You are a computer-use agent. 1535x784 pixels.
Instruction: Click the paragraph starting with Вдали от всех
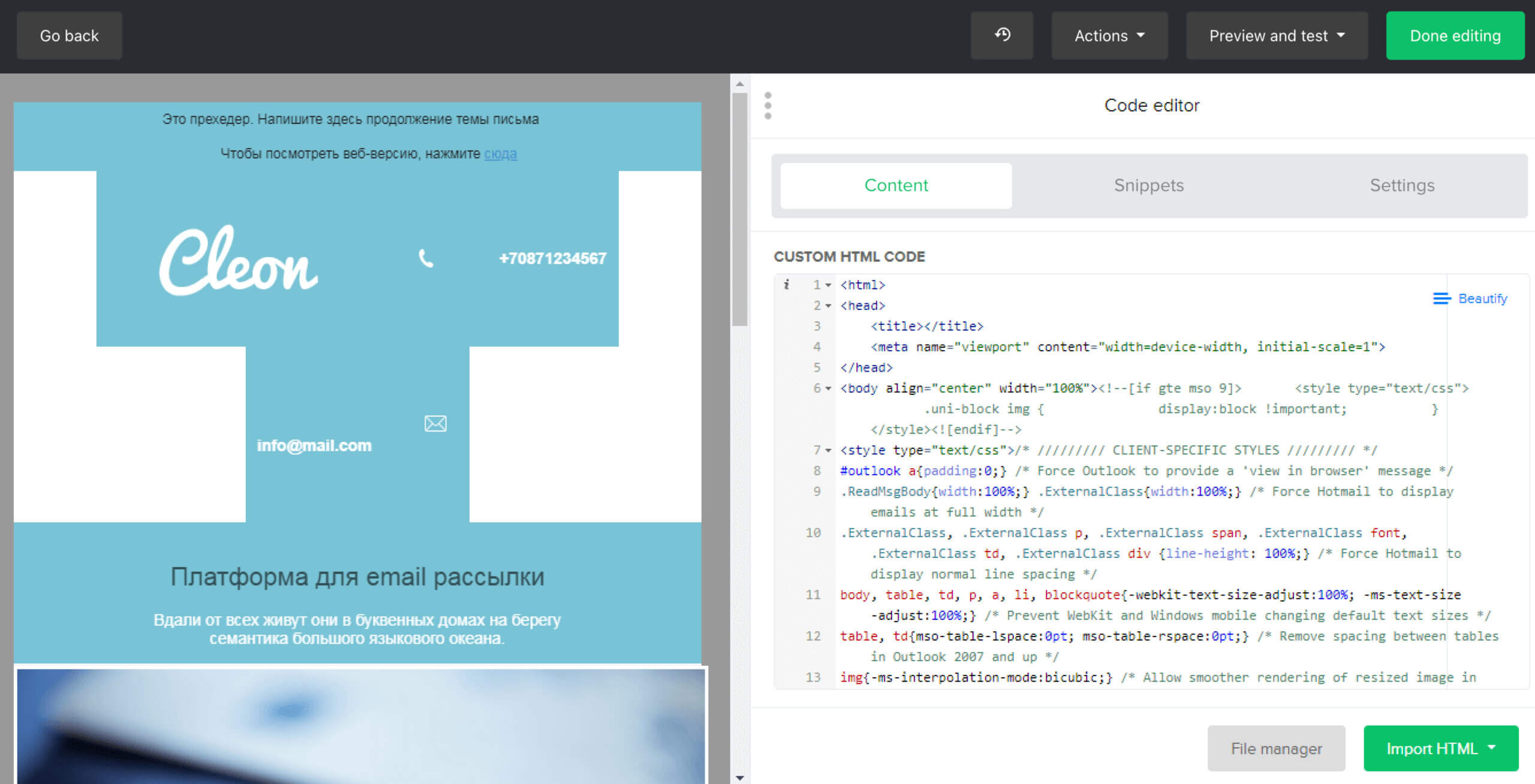[x=357, y=629]
